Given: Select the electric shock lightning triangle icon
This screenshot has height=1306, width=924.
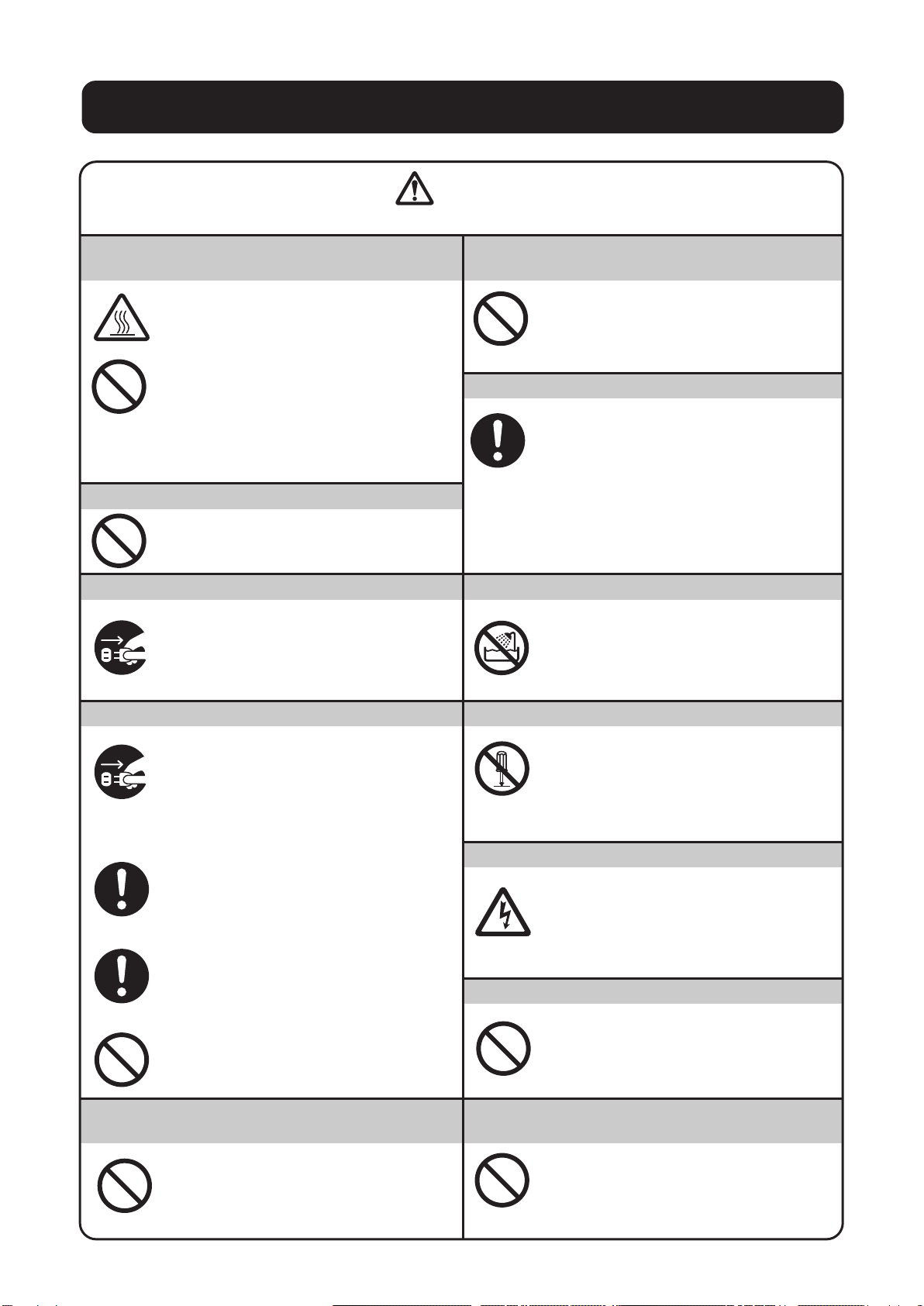Looking at the screenshot, I should [x=503, y=912].
